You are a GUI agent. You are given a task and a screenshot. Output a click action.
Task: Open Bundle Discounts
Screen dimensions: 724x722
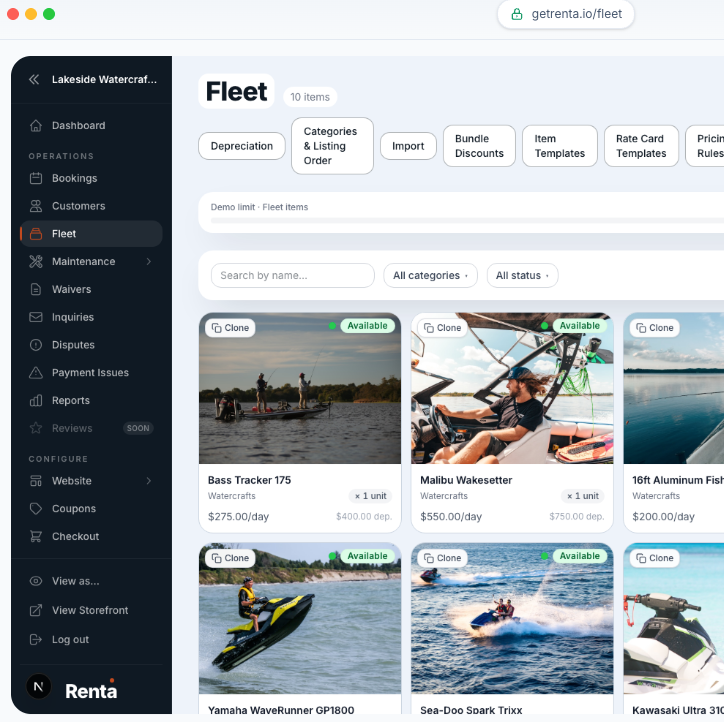pos(479,146)
